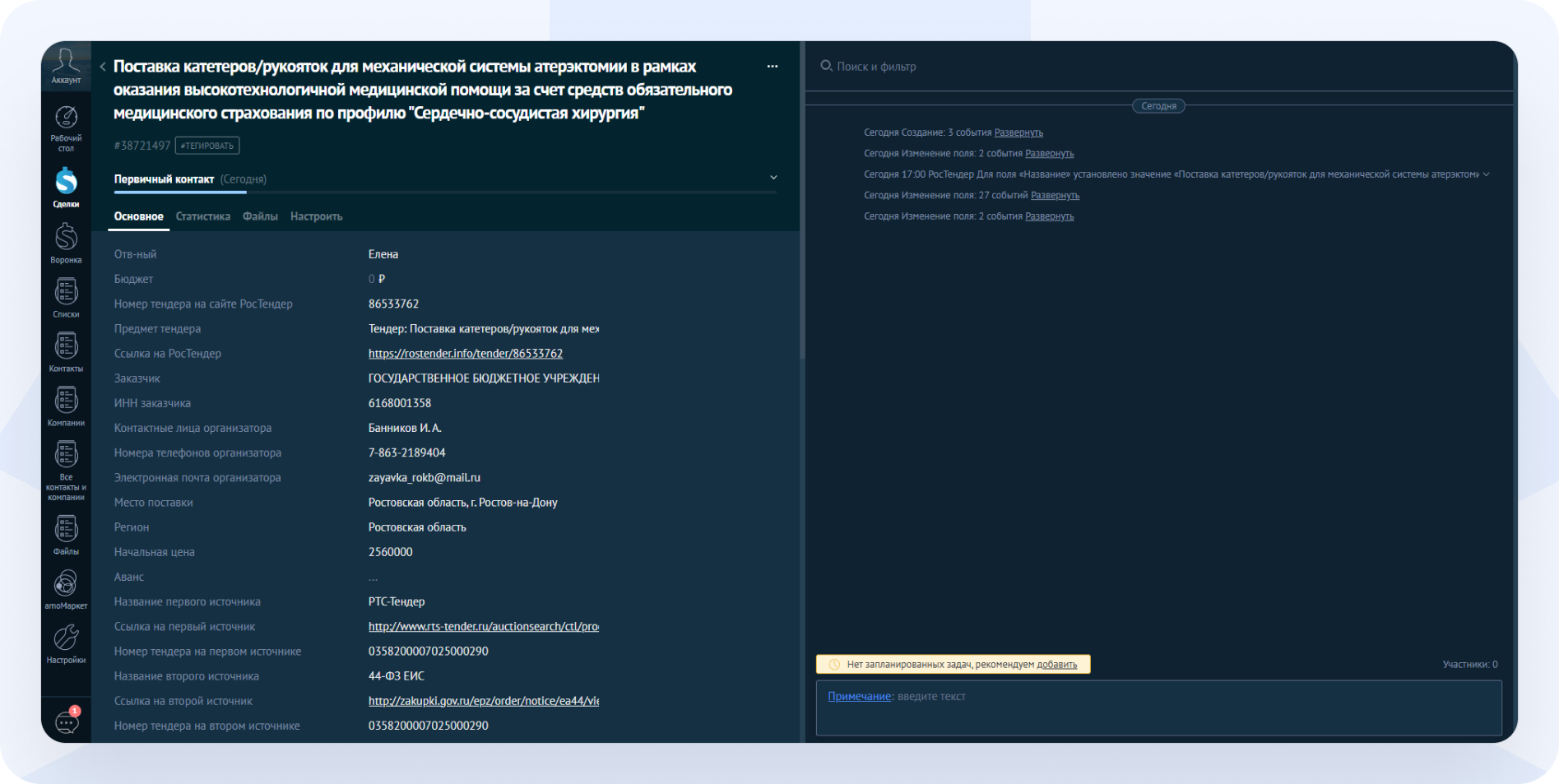Open the rostender.info tender link
The height and width of the screenshot is (784, 1559).
coord(465,354)
